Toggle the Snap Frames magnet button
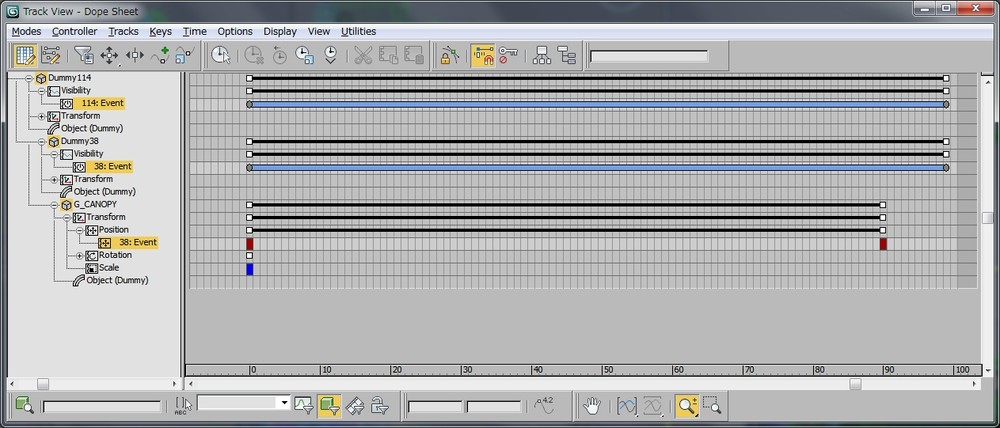 (x=483, y=55)
